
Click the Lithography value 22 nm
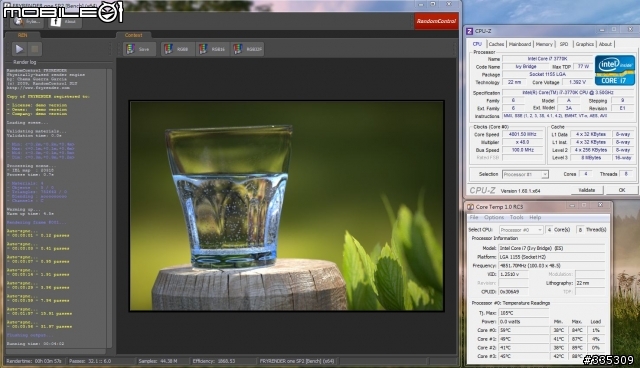(x=590, y=283)
